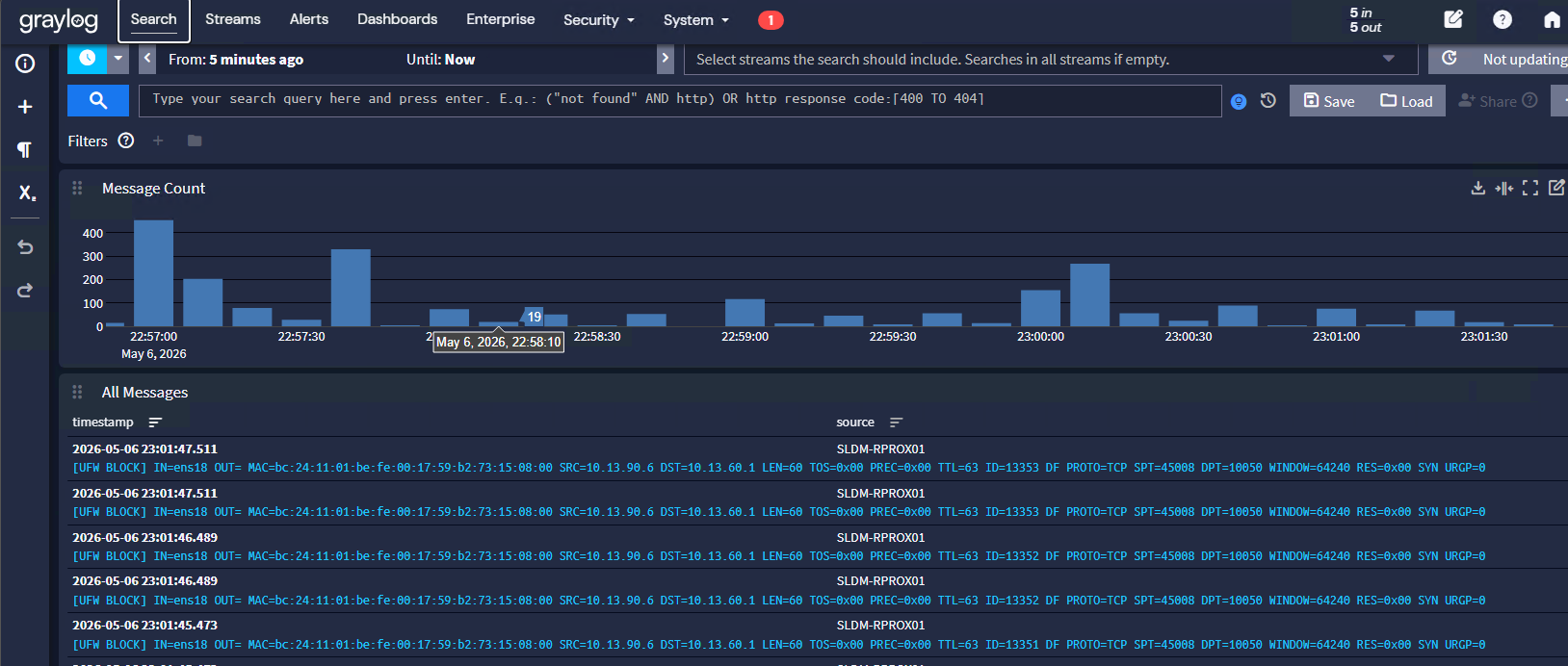This screenshot has width=1568, height=666.
Task: Select the tallest histogram bar near 22:57:00
Action: 153,273
